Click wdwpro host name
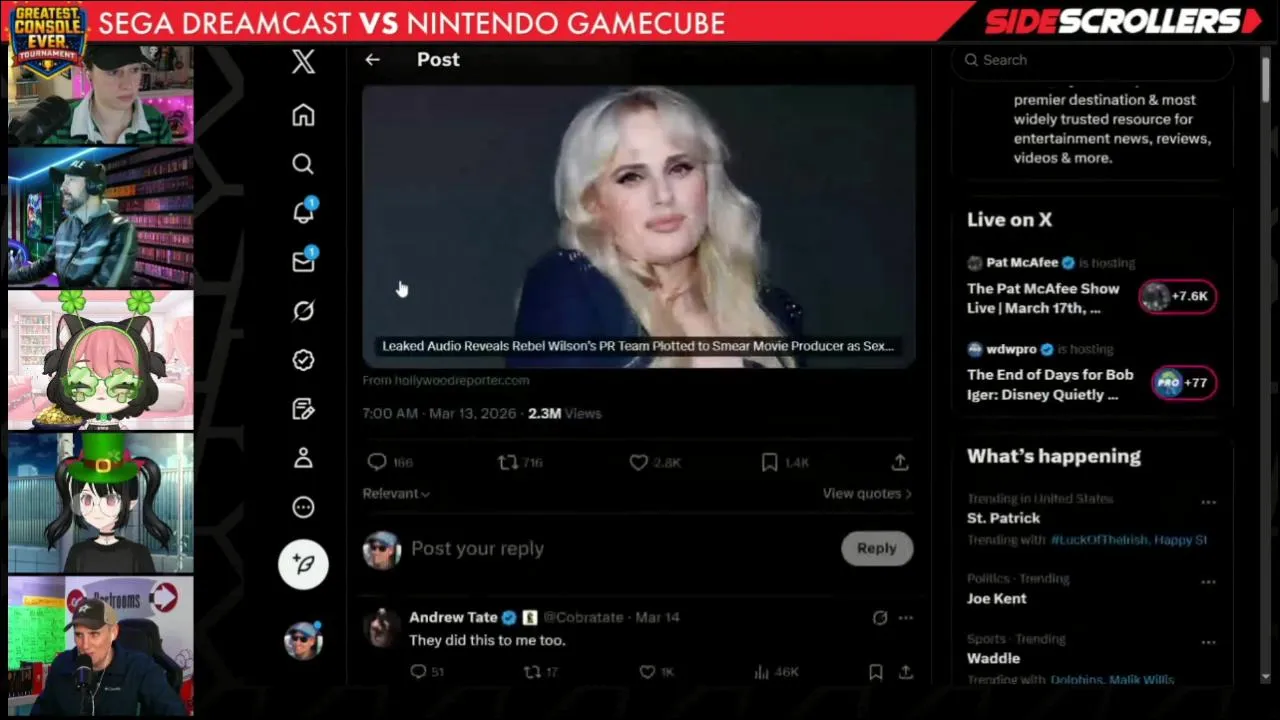 coord(1012,349)
